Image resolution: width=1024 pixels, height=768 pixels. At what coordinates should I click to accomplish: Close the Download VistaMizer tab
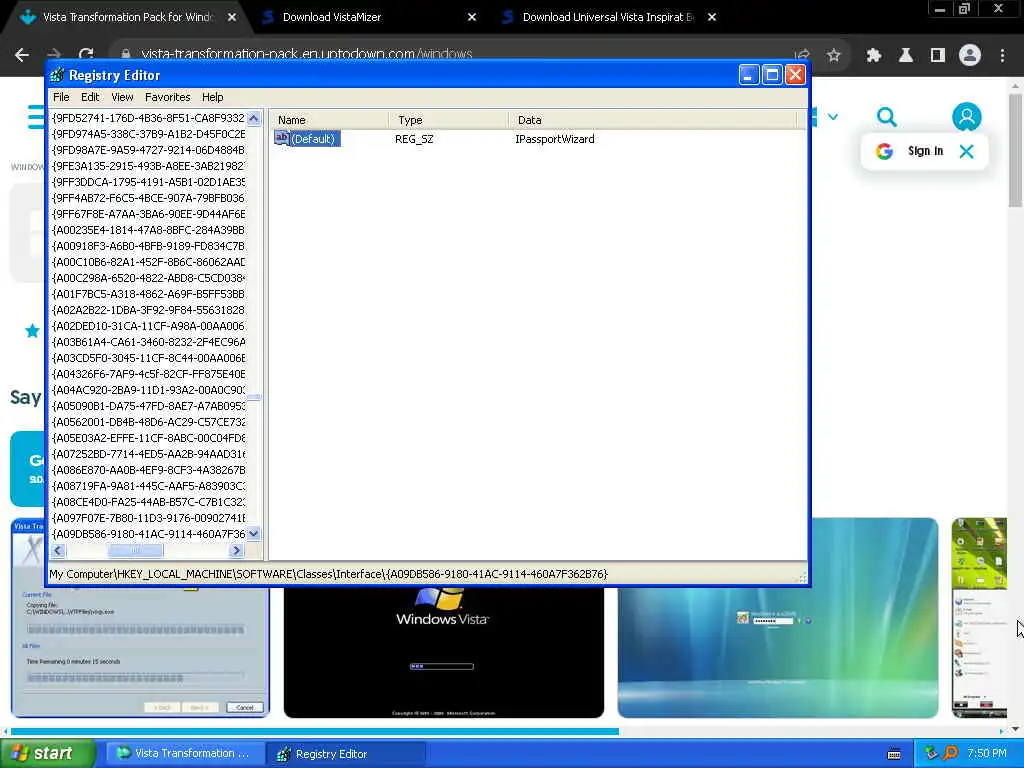(472, 17)
